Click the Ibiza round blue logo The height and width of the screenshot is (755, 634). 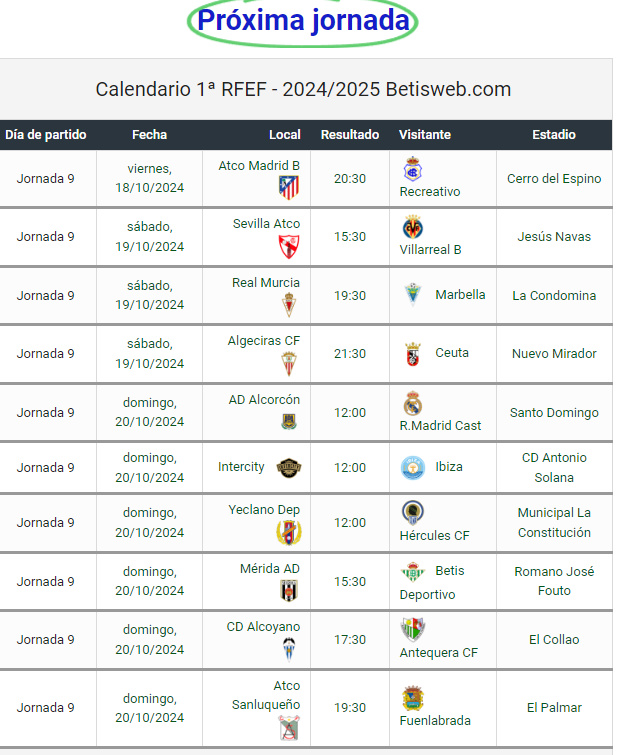click(413, 468)
